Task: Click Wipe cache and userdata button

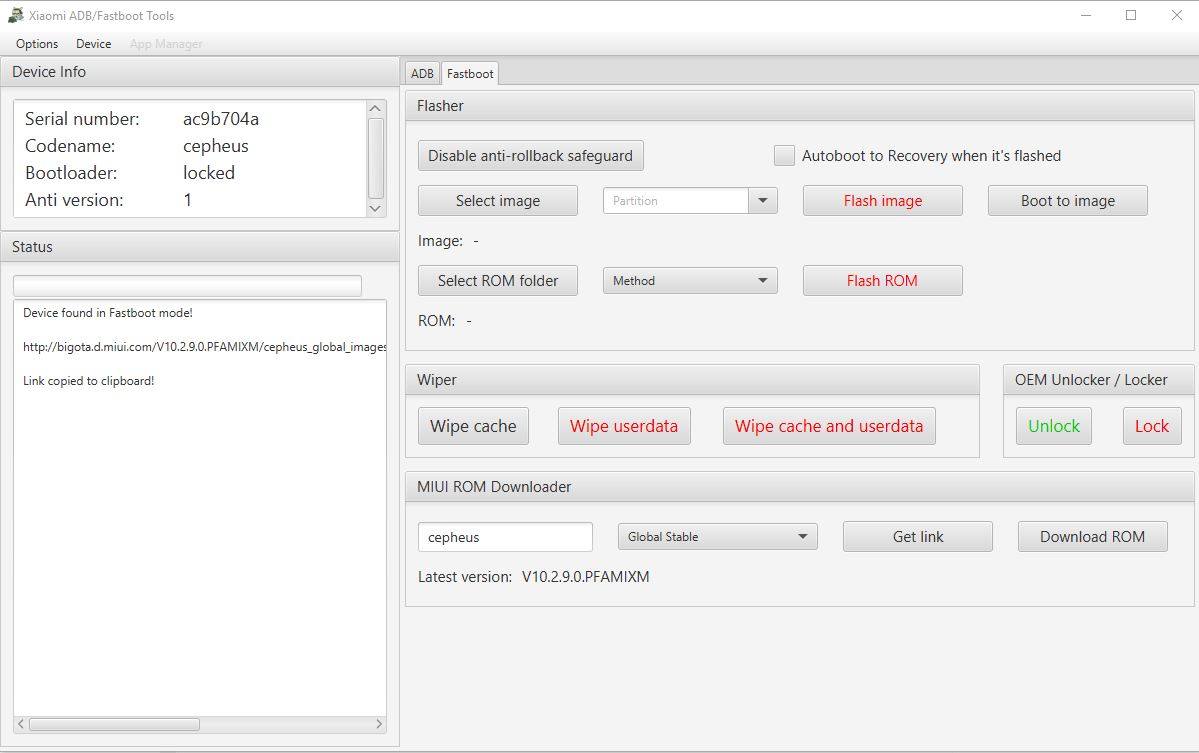Action: pos(829,426)
